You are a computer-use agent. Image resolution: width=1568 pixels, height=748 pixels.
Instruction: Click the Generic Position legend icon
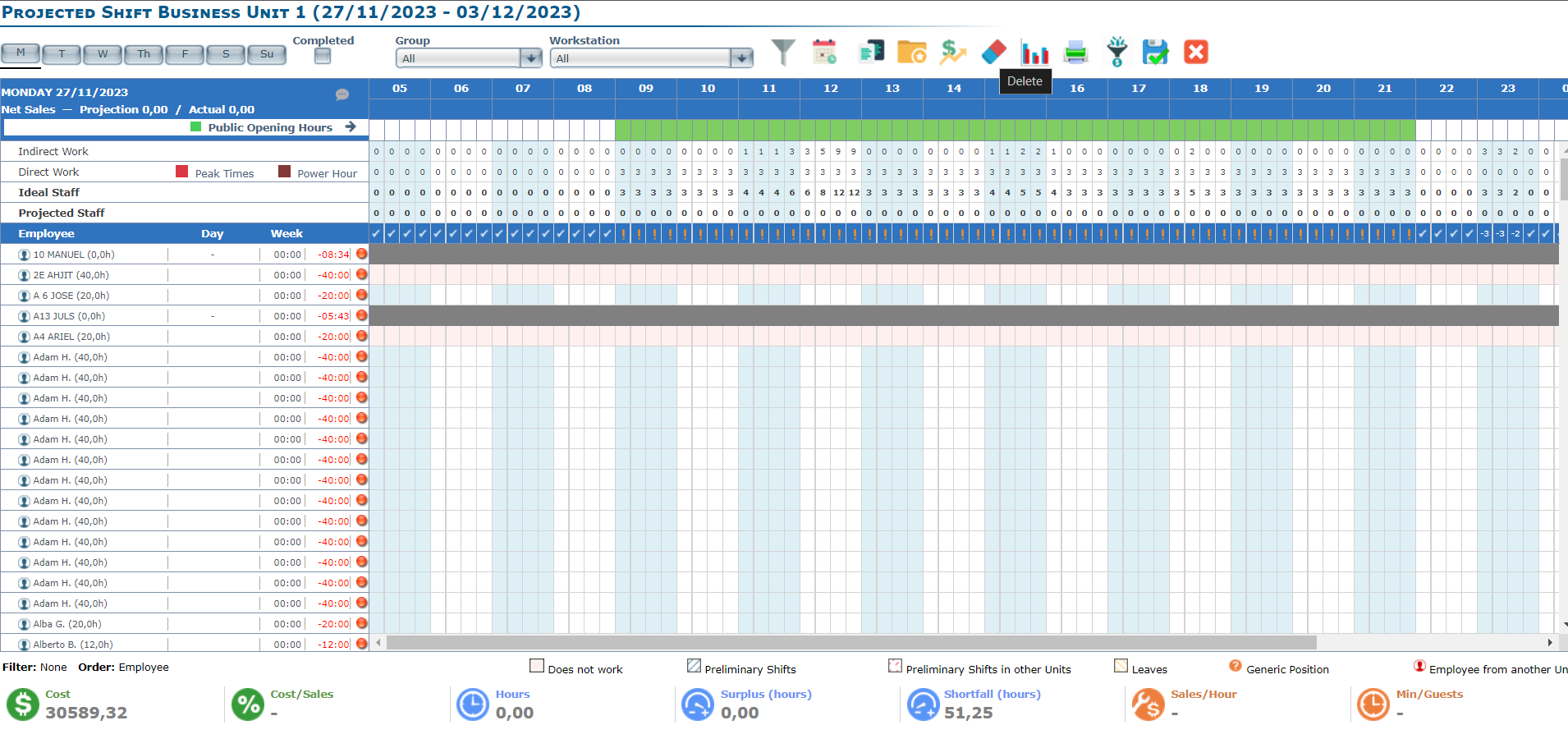pos(1235,666)
